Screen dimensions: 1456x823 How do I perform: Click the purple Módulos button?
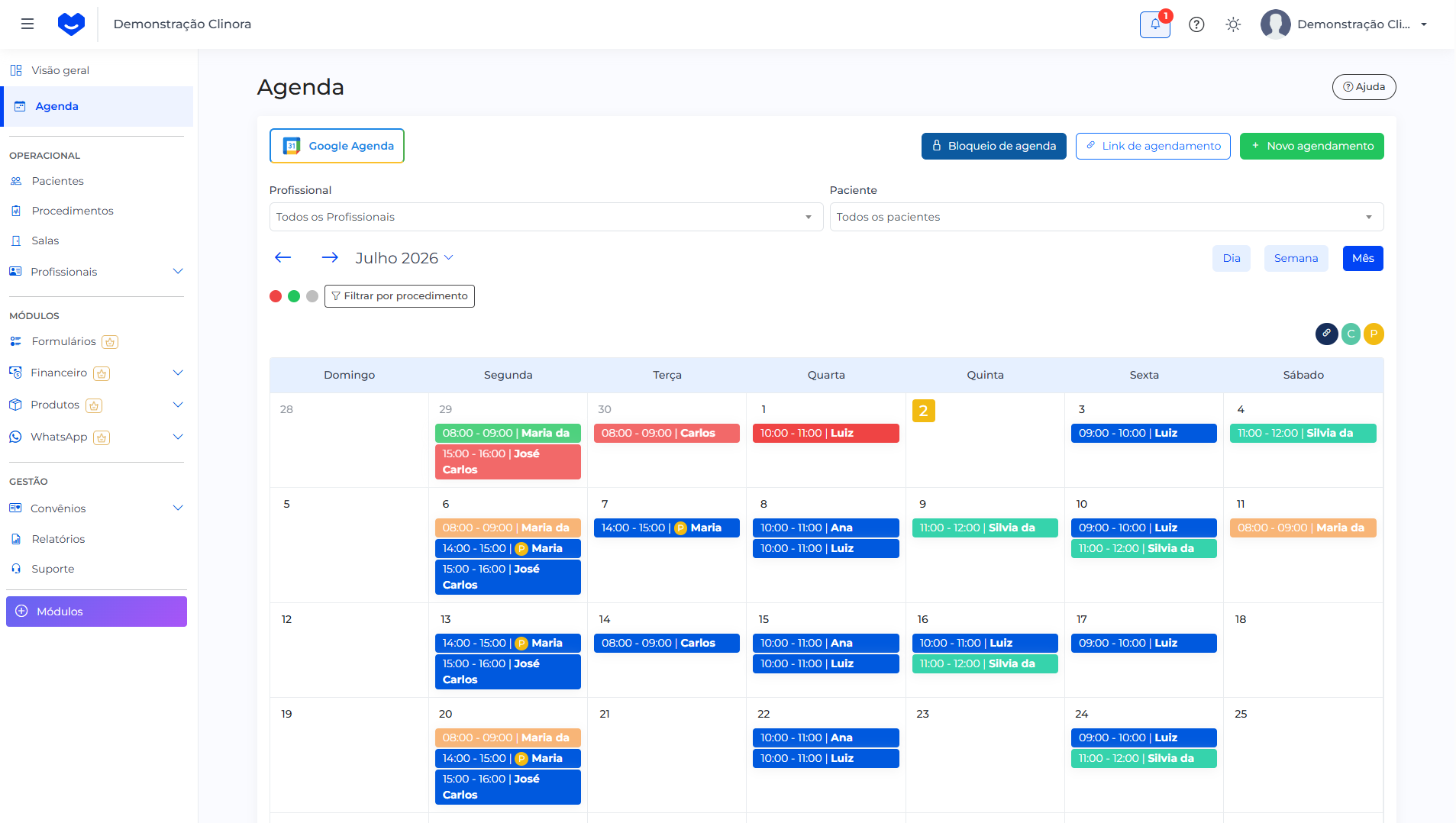click(x=96, y=612)
